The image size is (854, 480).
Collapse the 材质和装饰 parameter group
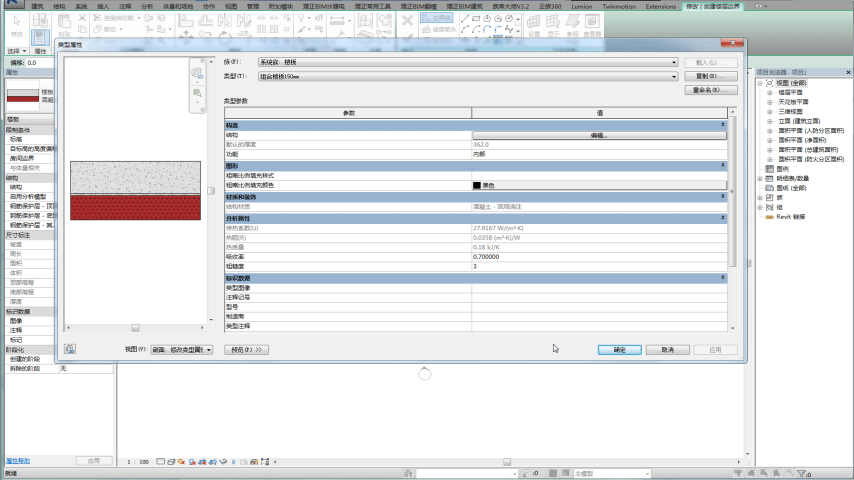tap(723, 196)
